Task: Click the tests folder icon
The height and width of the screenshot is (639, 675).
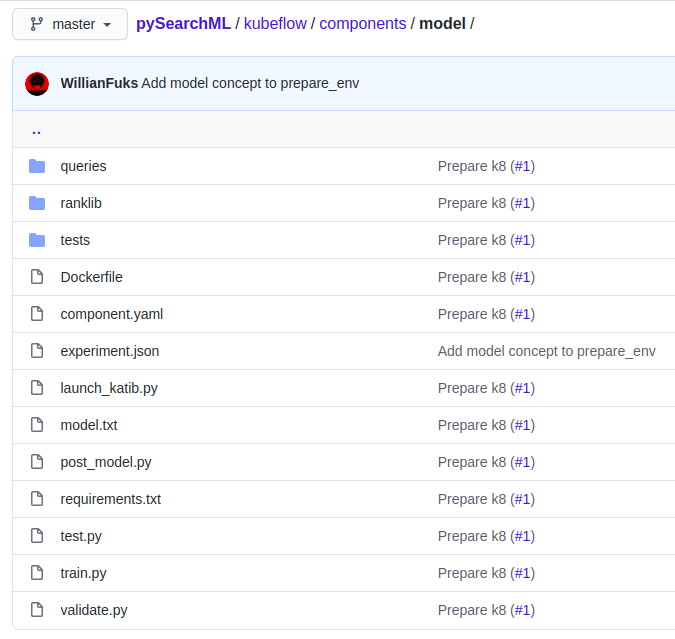Action: click(37, 240)
